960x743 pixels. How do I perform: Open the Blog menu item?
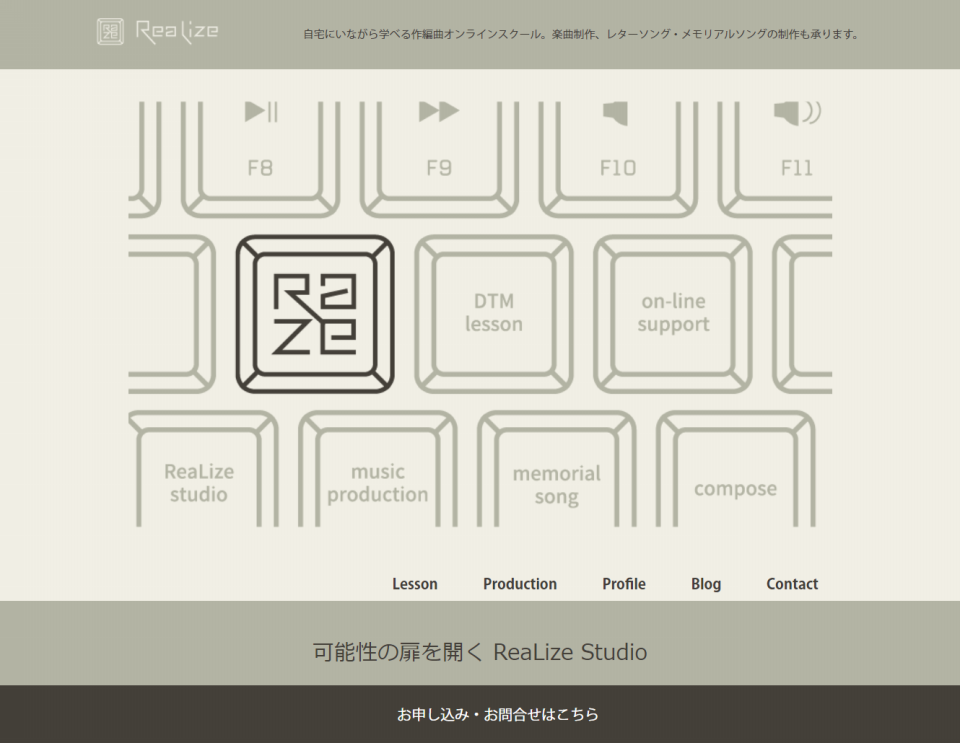coord(706,584)
